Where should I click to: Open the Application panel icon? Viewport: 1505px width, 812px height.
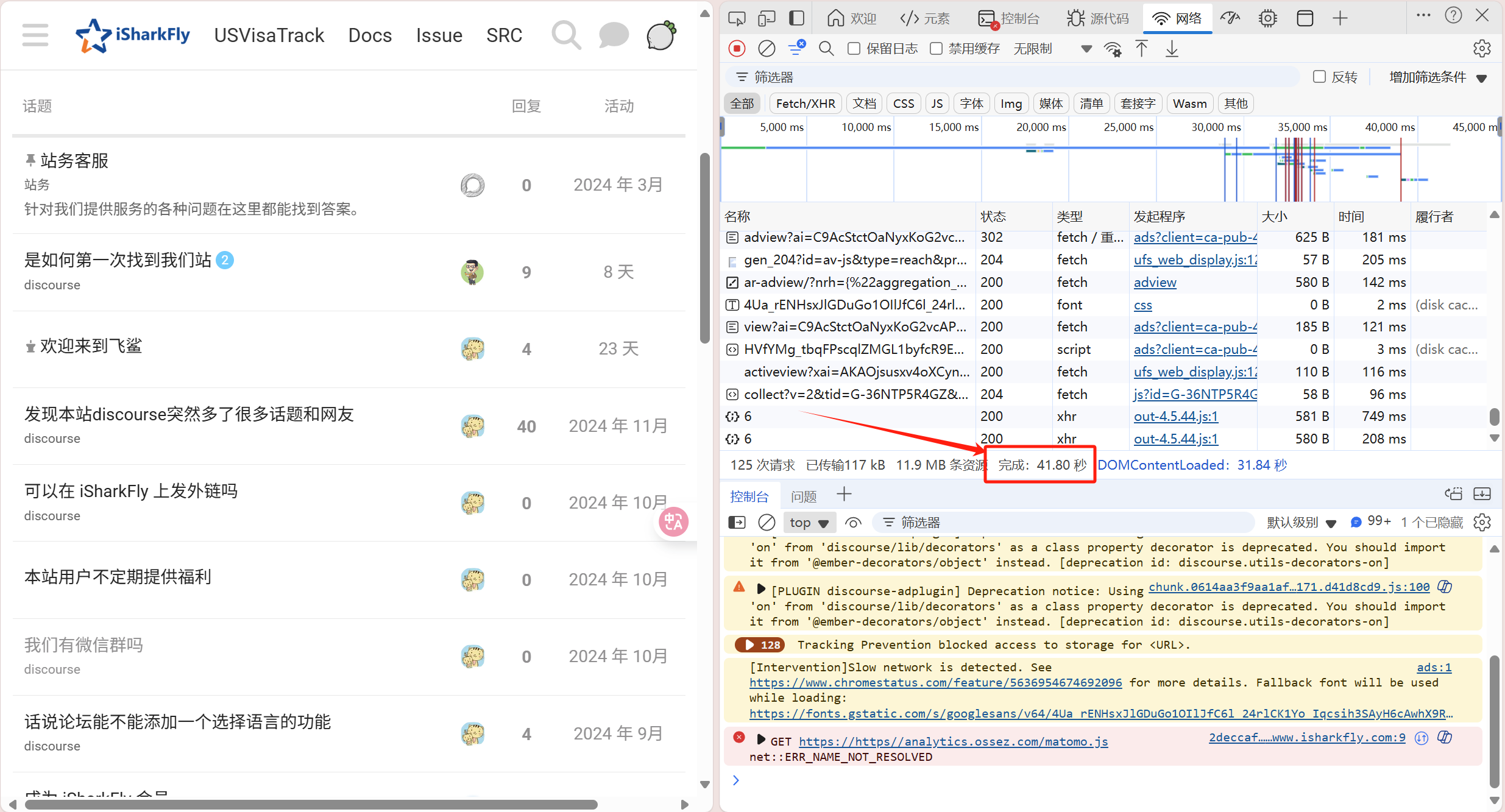(x=1305, y=18)
